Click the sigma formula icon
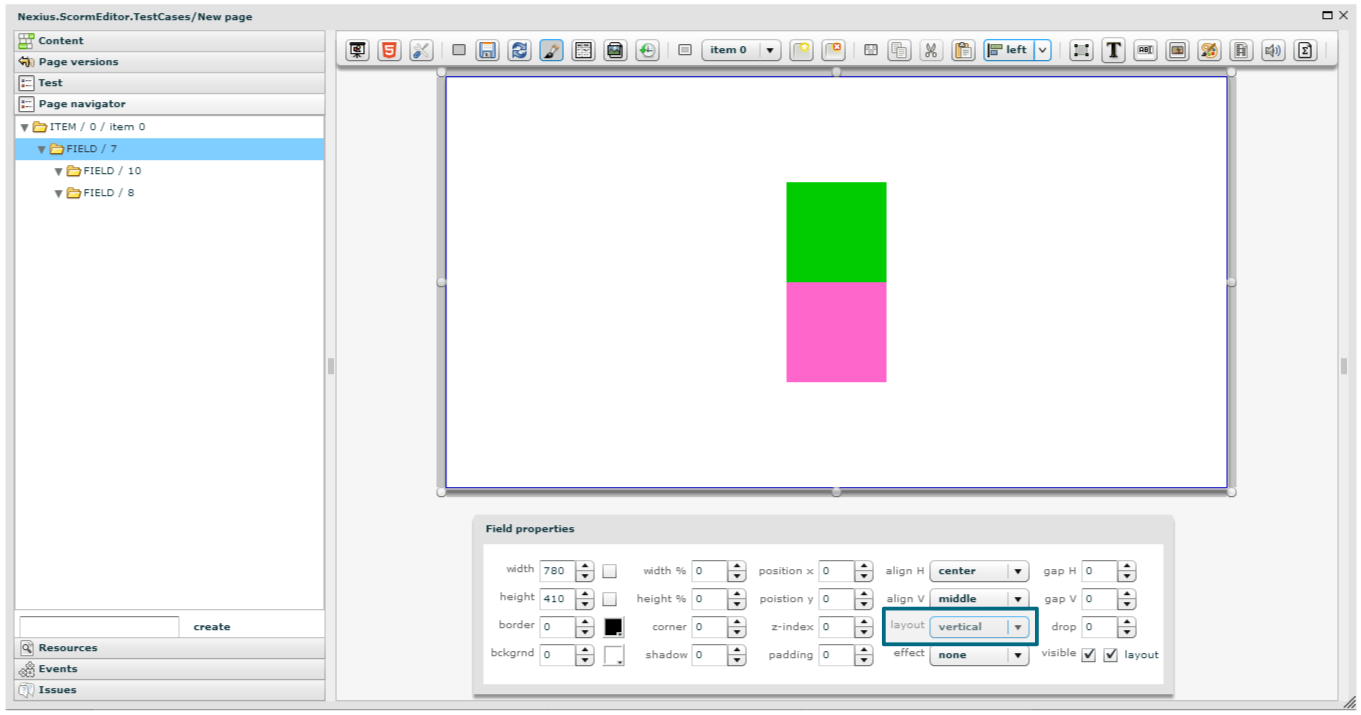1361x715 pixels. tap(1304, 50)
